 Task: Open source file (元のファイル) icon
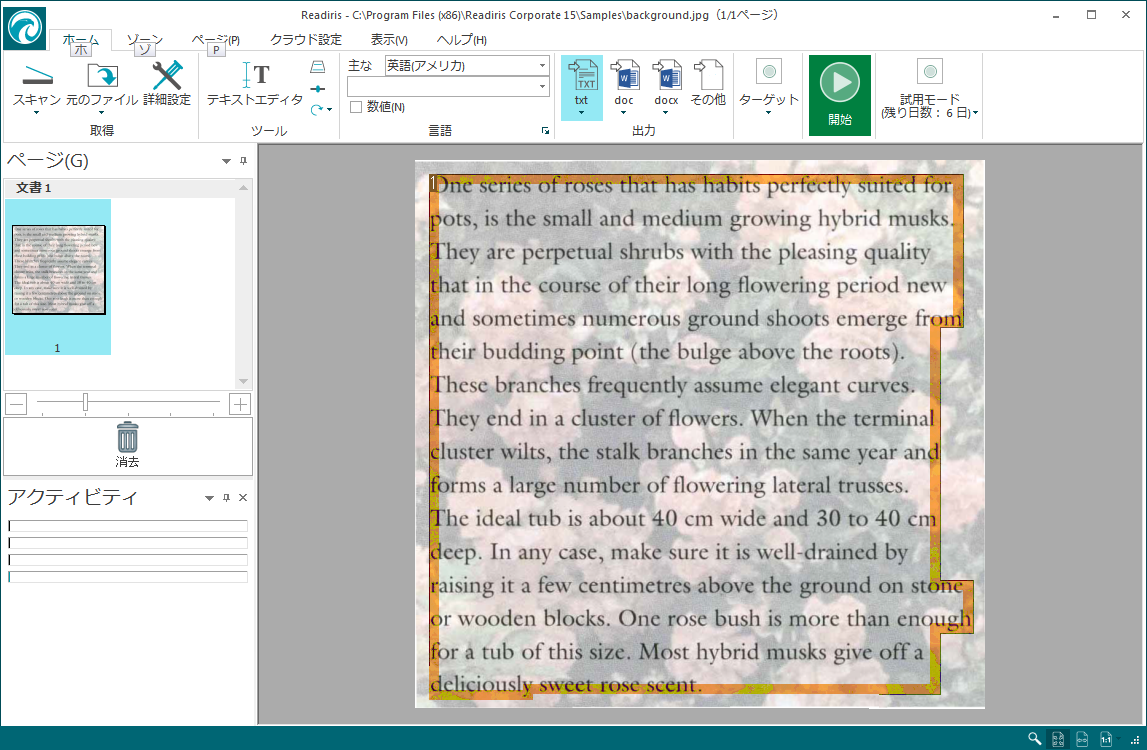tap(102, 77)
